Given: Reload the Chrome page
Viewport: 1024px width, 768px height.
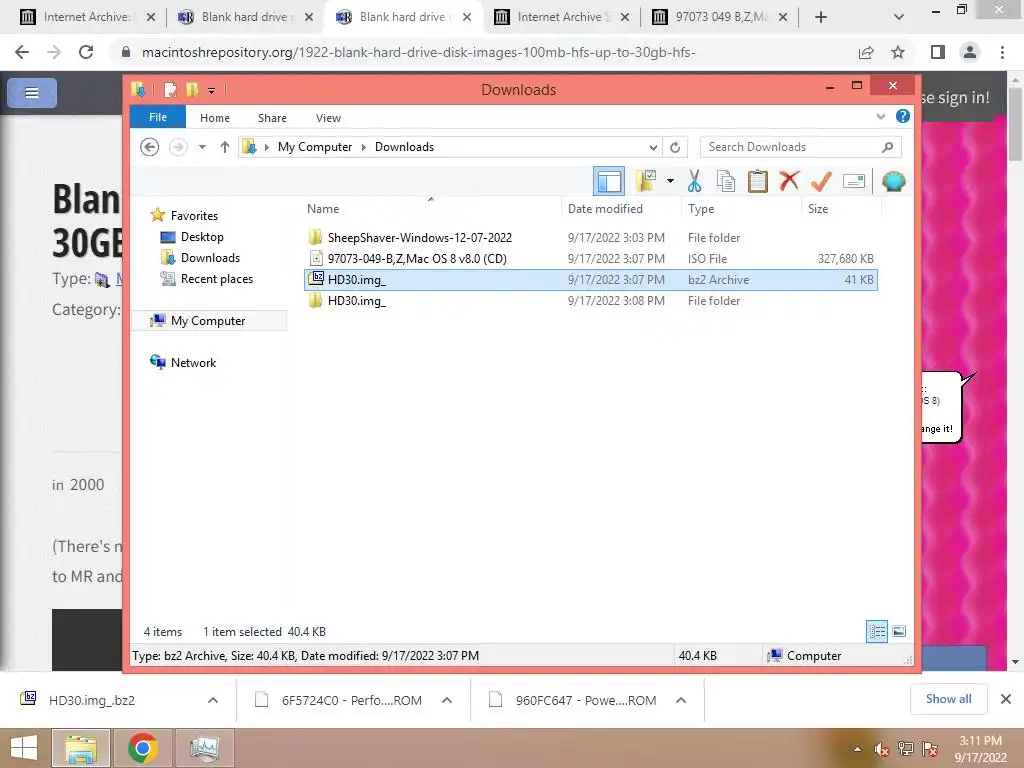Looking at the screenshot, I should click(x=86, y=52).
